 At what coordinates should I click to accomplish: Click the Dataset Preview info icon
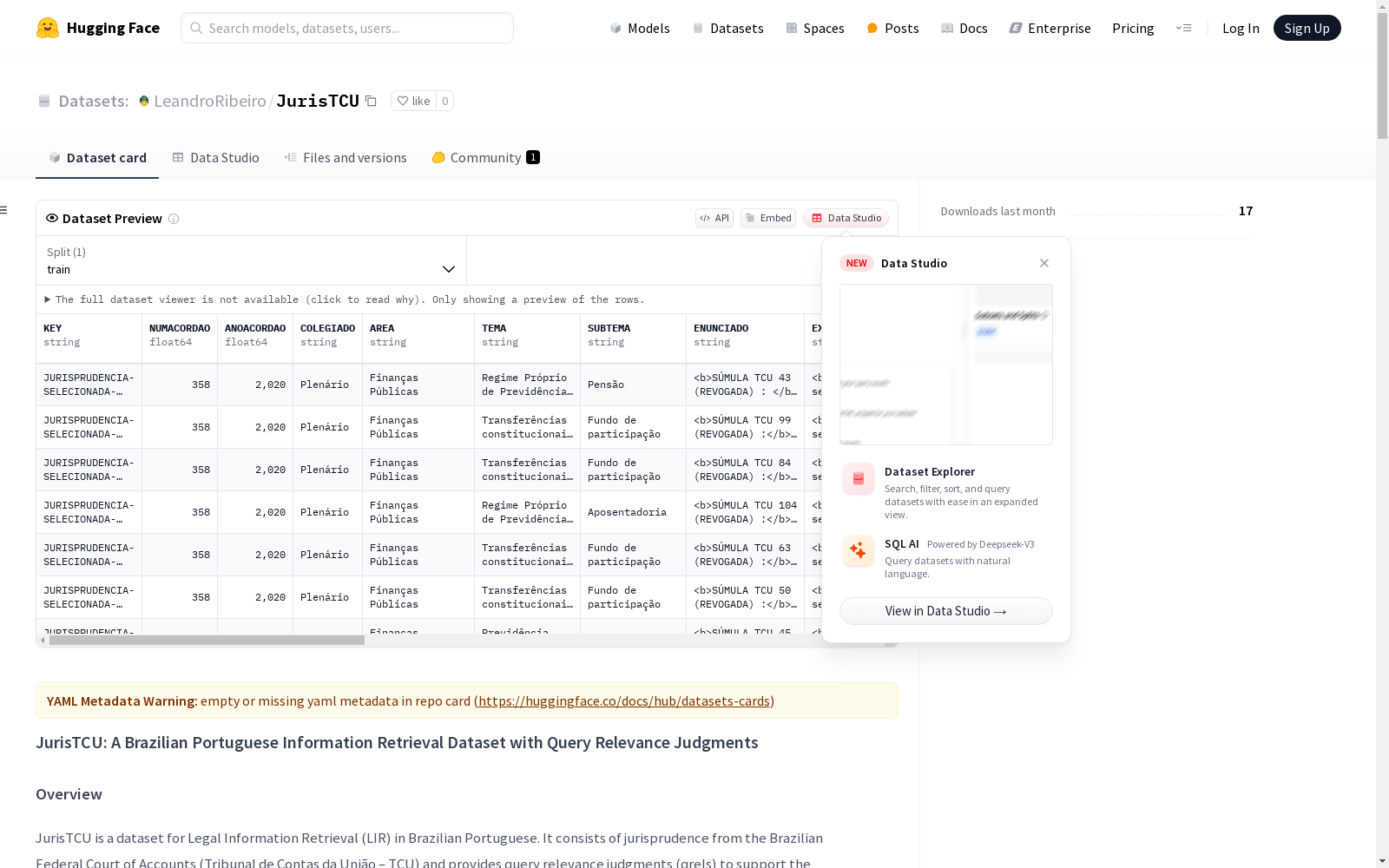[174, 219]
